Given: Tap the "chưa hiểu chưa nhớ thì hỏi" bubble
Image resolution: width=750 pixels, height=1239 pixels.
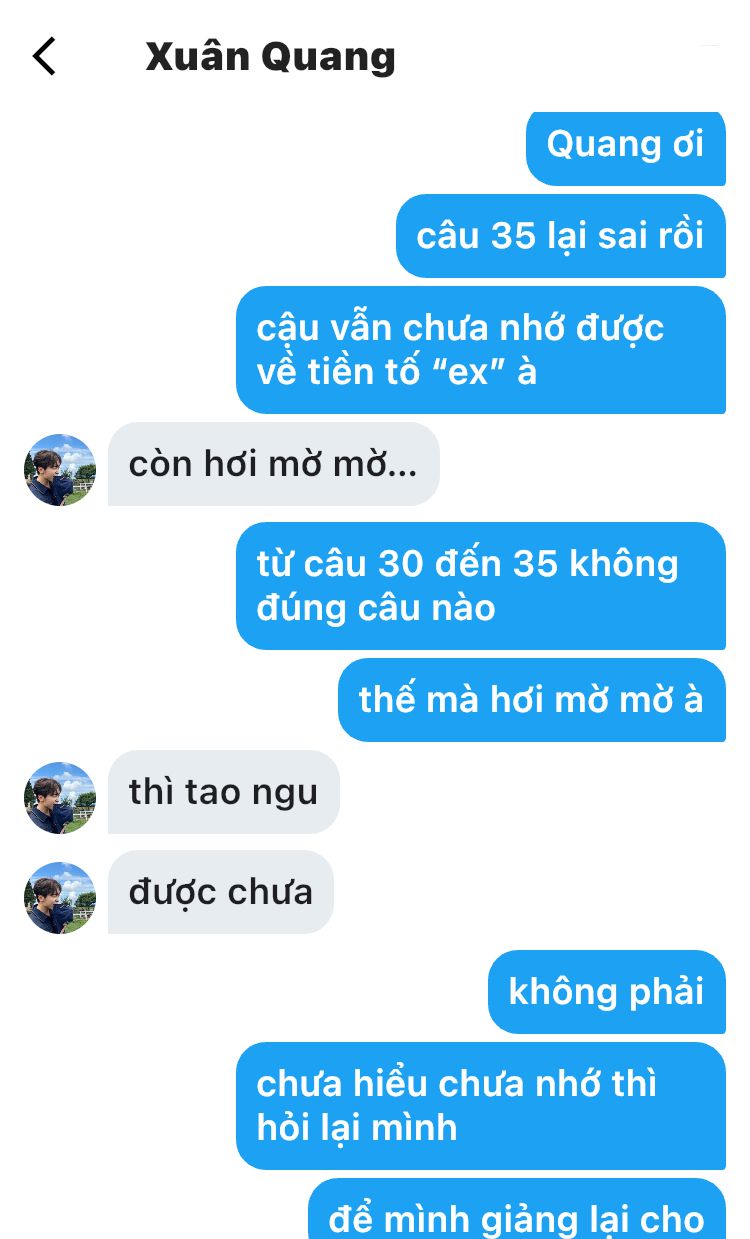Looking at the screenshot, I should 481,1106.
